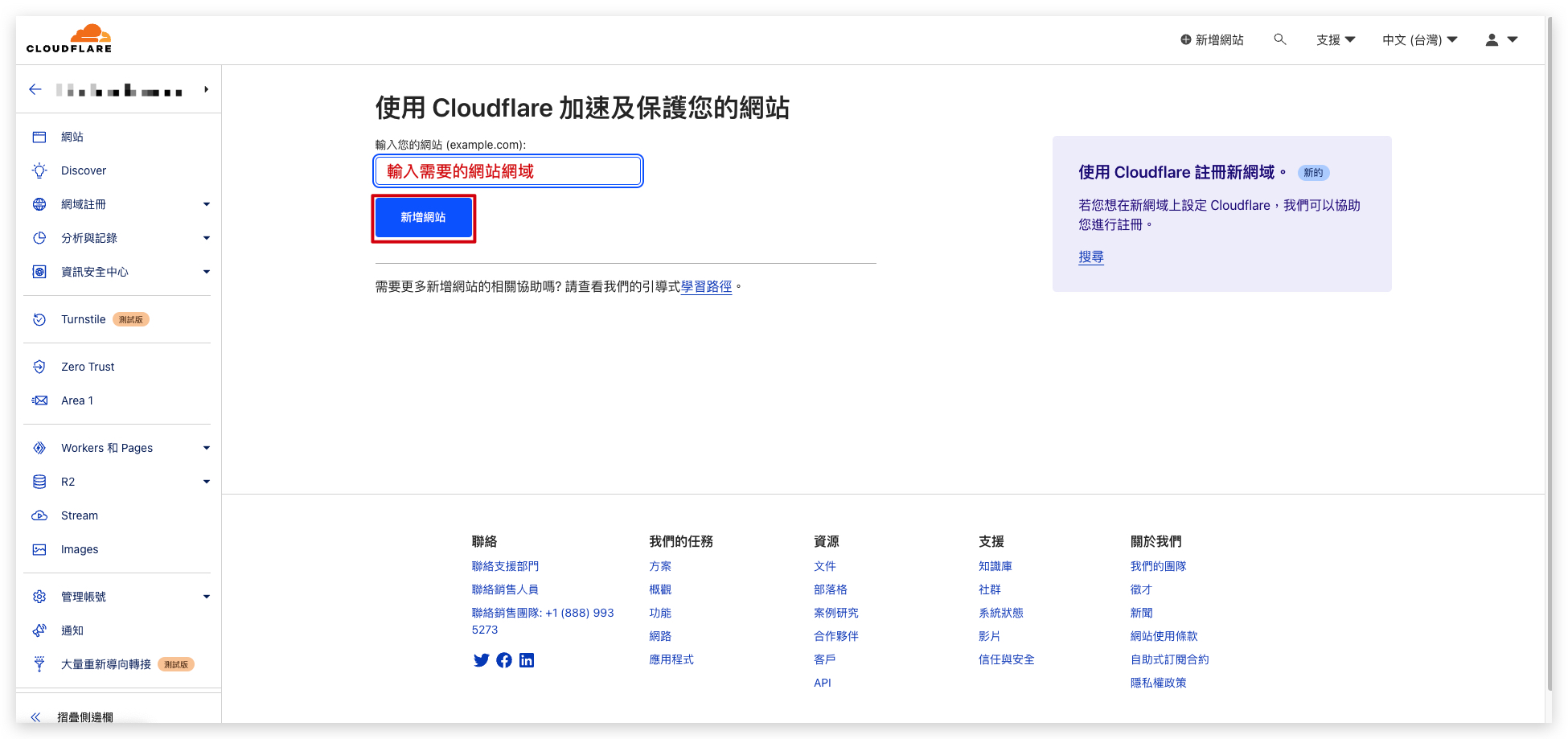
Task: Click the 新增網站 button
Action: [424, 217]
